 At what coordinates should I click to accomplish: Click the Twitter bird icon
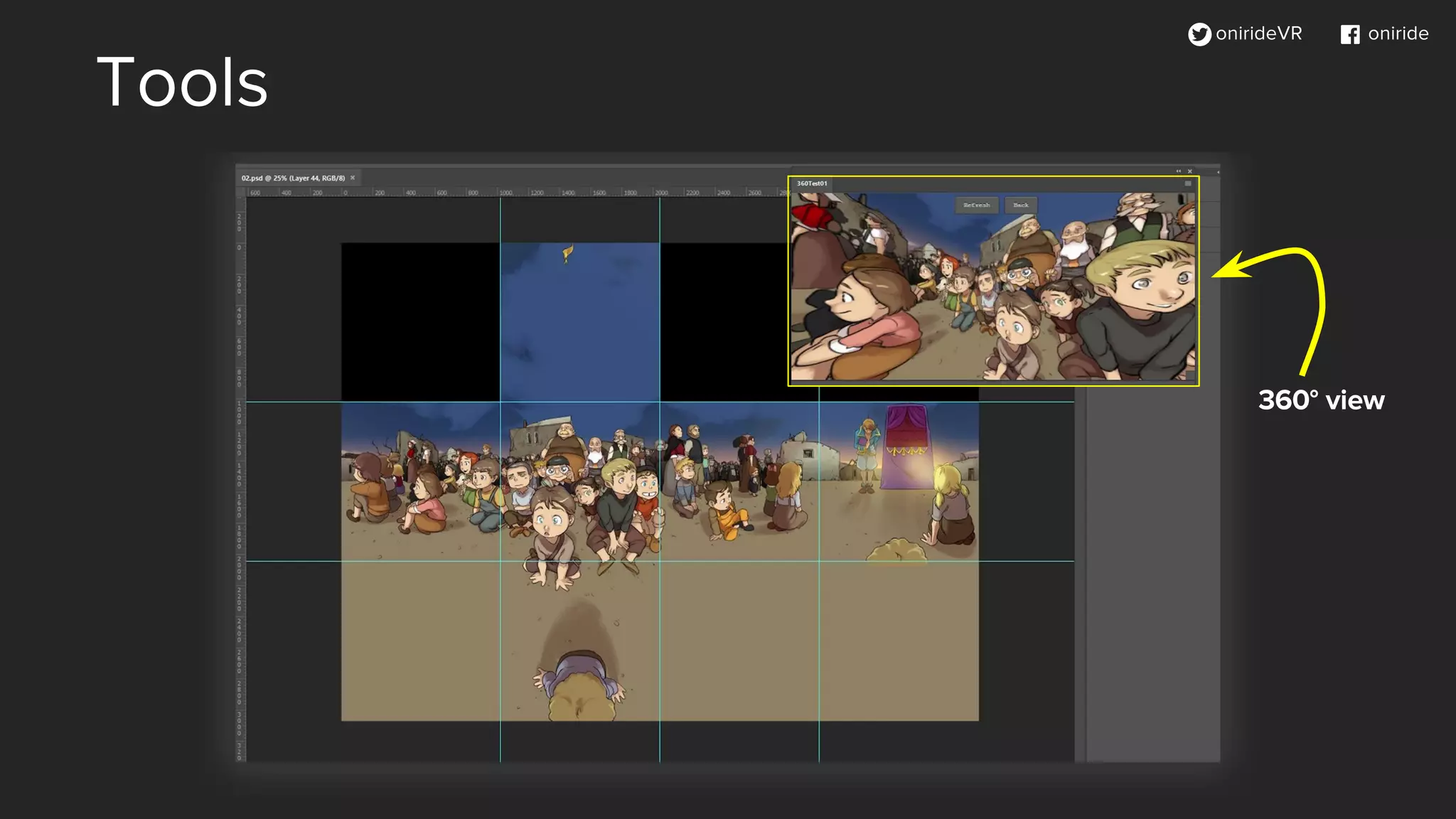[1199, 34]
